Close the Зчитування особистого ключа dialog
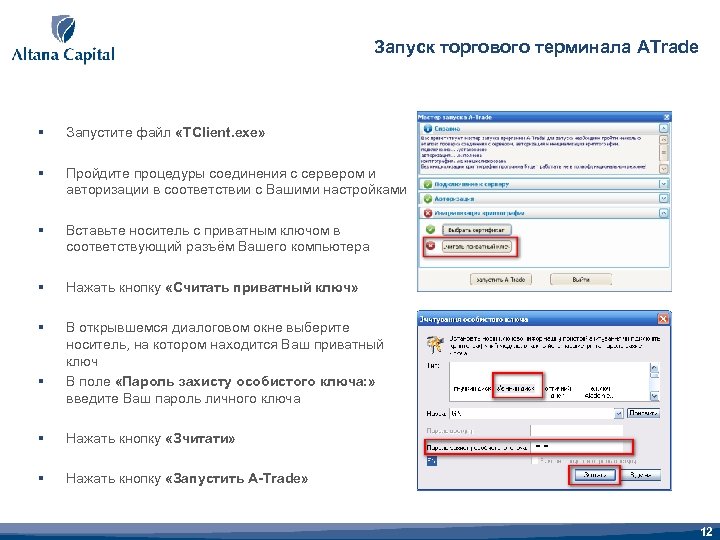Viewport: 720px width, 540px height. click(663, 319)
